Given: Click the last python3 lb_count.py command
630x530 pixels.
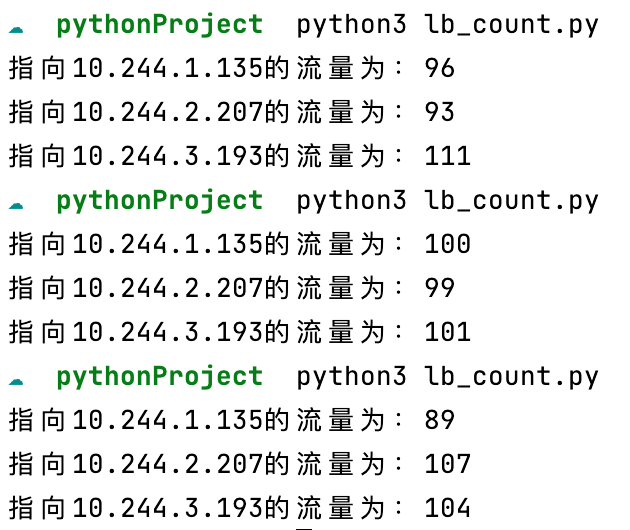Looking at the screenshot, I should point(448,377).
